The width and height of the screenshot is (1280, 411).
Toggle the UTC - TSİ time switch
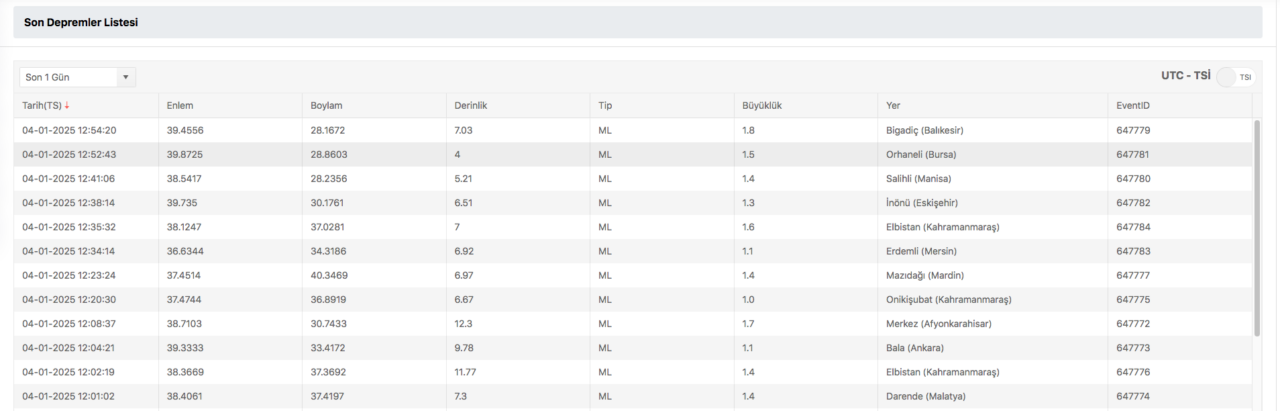[1236, 77]
